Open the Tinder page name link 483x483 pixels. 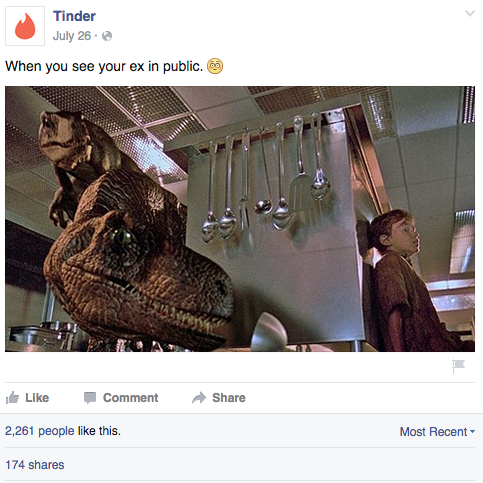click(74, 16)
